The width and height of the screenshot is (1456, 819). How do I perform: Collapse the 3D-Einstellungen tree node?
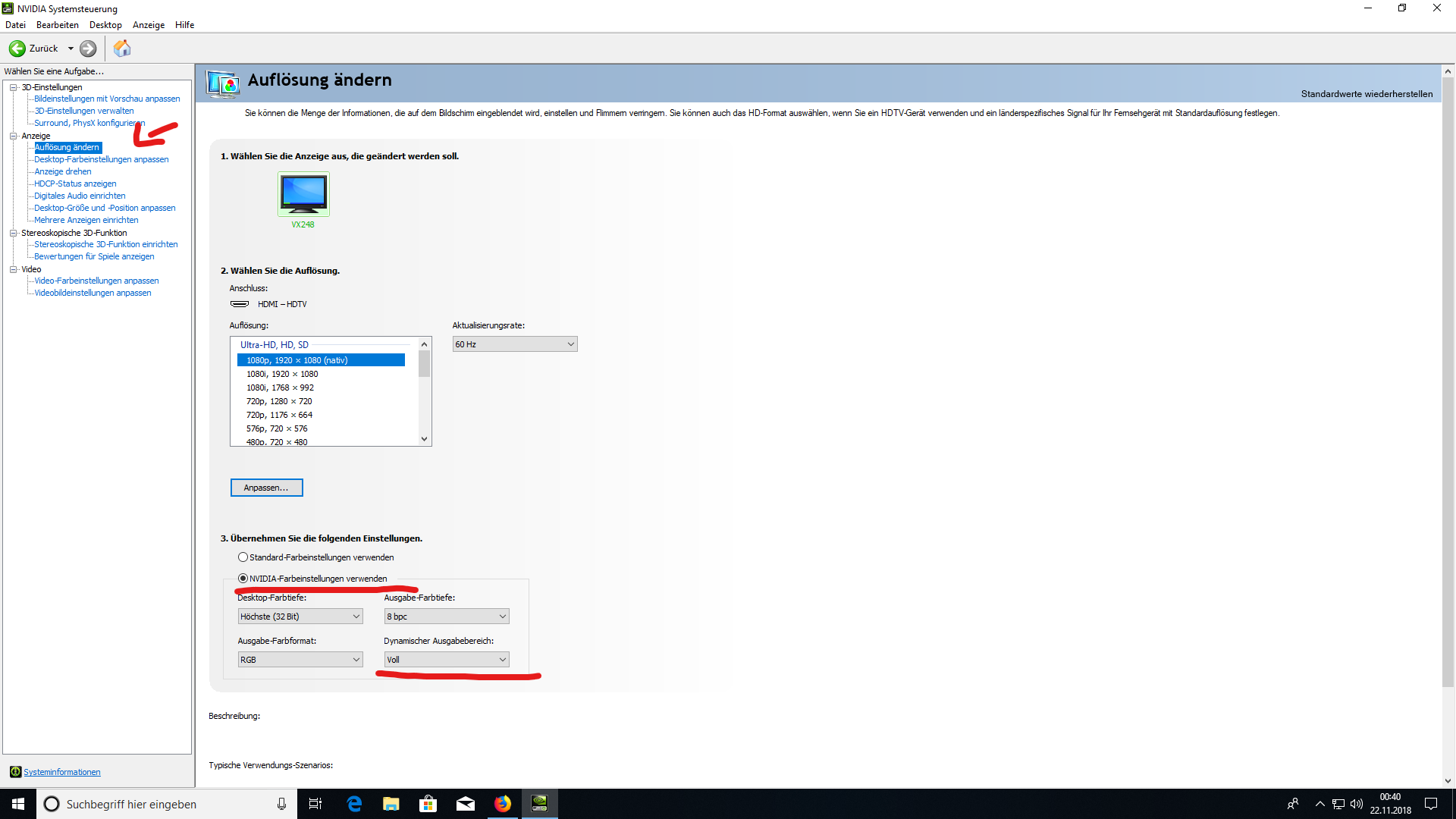pyautogui.click(x=13, y=87)
